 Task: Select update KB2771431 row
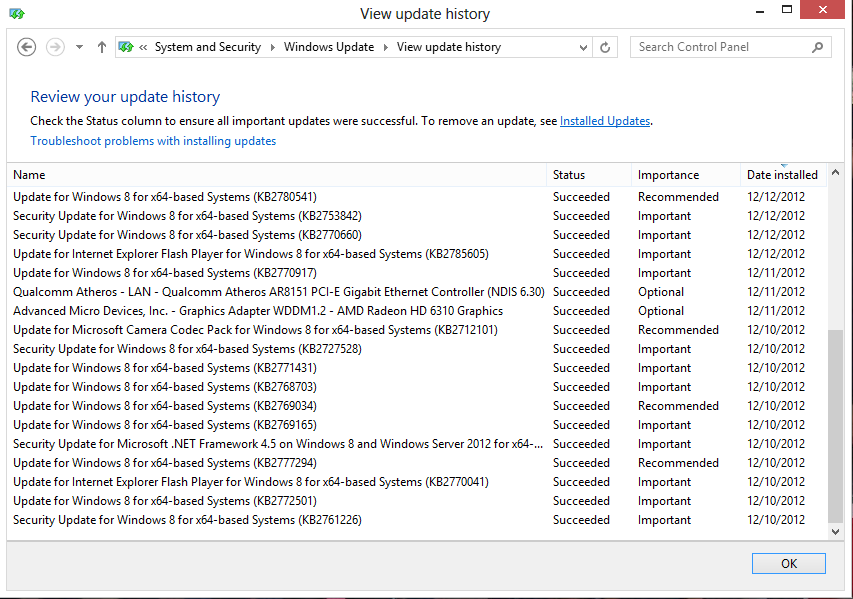pyautogui.click(x=417, y=368)
